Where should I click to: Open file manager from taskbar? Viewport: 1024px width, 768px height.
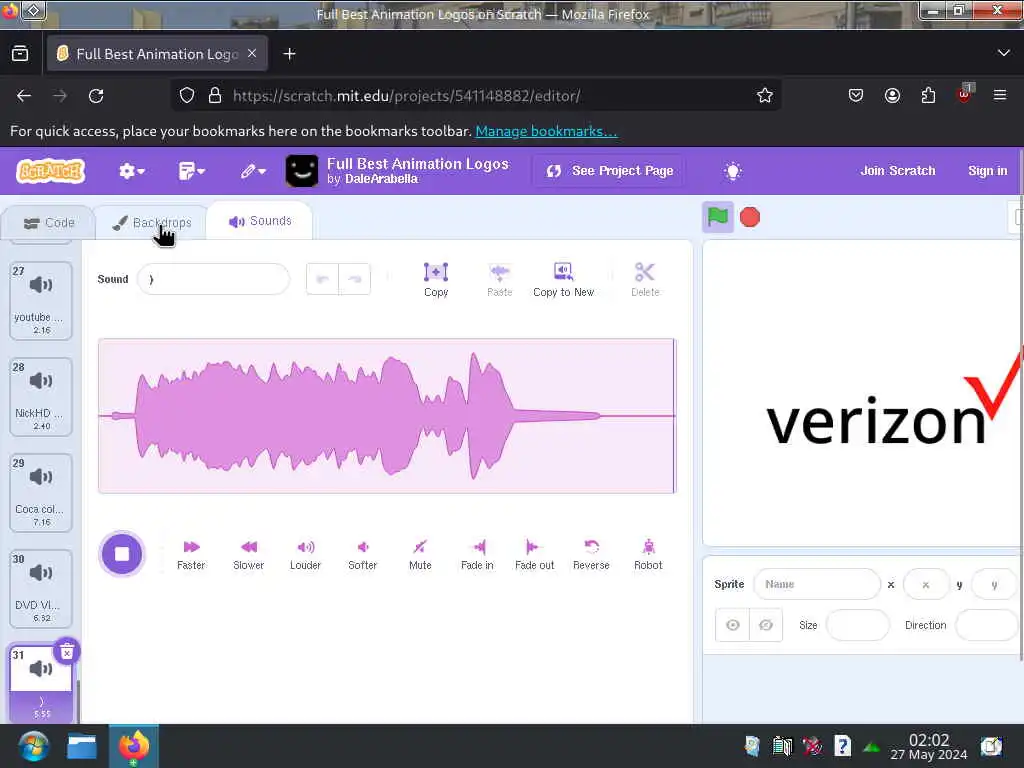(x=82, y=746)
